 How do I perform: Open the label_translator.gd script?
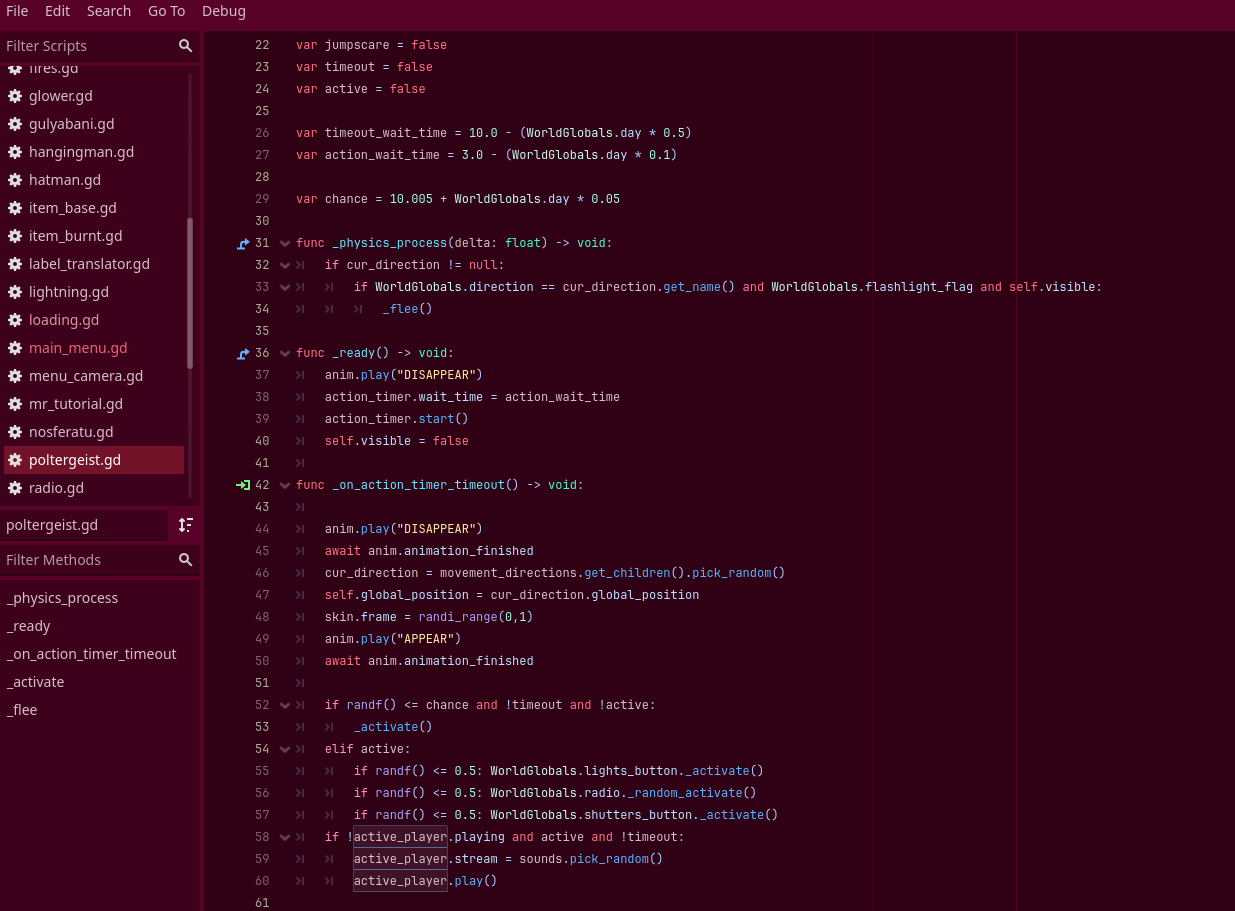89,264
